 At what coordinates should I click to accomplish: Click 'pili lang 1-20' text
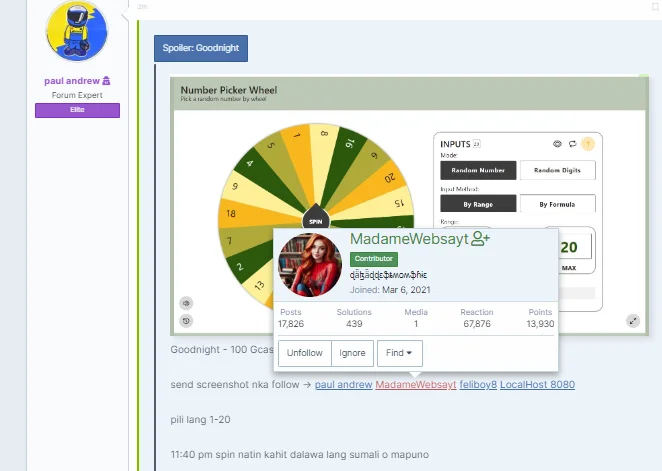(201, 420)
